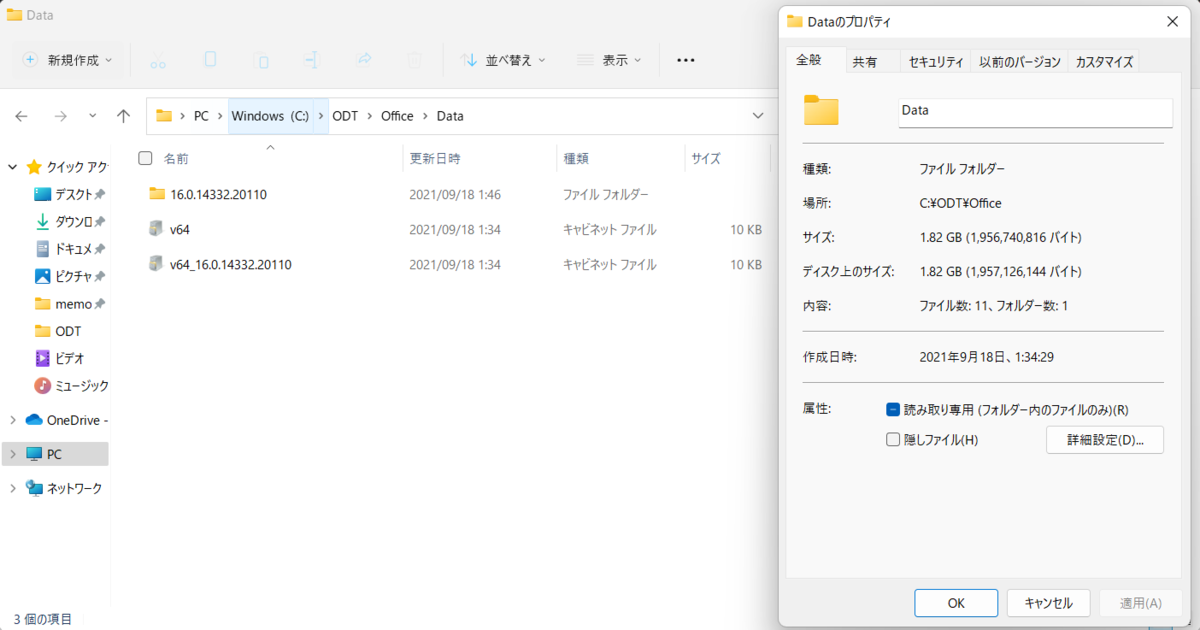Click the folder name 16.0.14332.20110

pos(218,194)
